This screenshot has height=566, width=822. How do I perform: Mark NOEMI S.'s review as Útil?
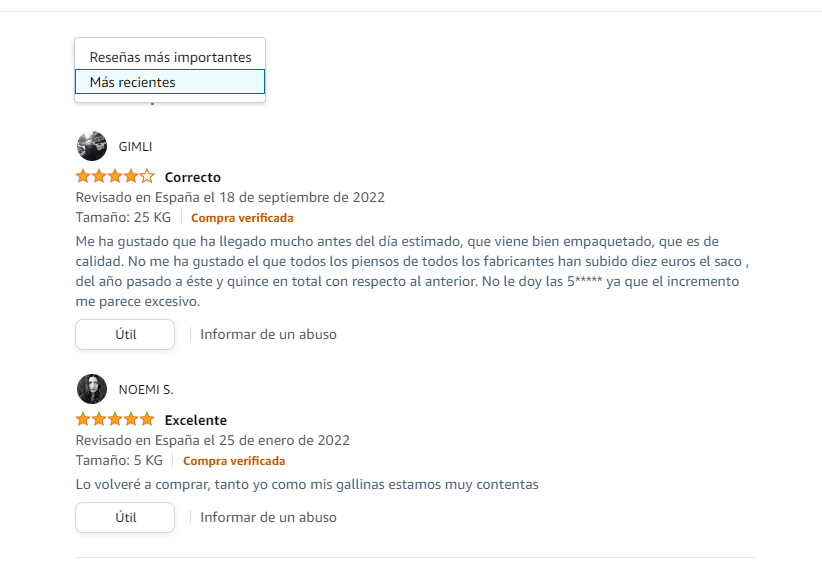(x=125, y=517)
